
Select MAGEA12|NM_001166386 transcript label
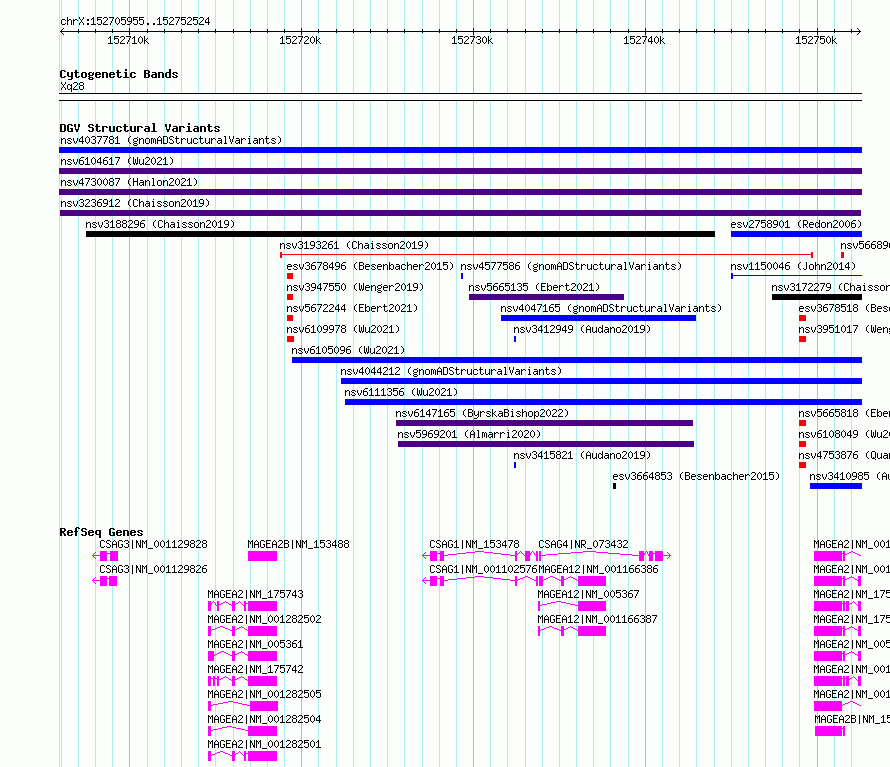point(598,569)
